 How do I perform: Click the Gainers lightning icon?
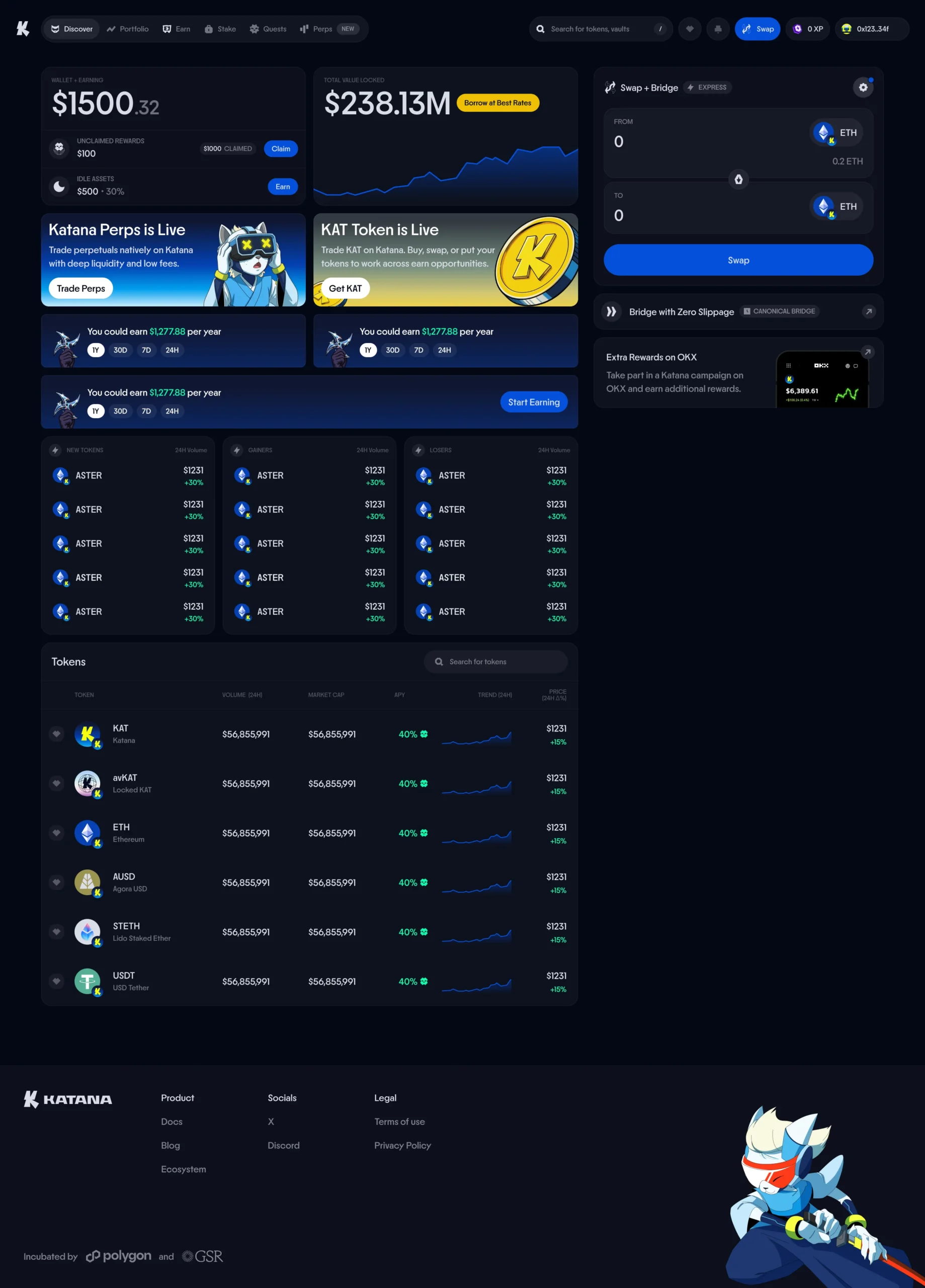point(237,450)
